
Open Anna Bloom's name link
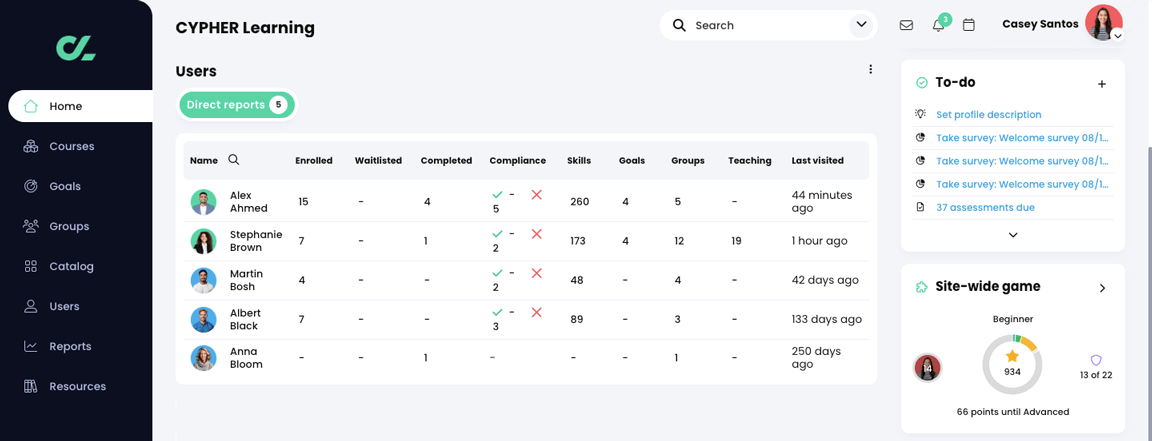click(246, 358)
